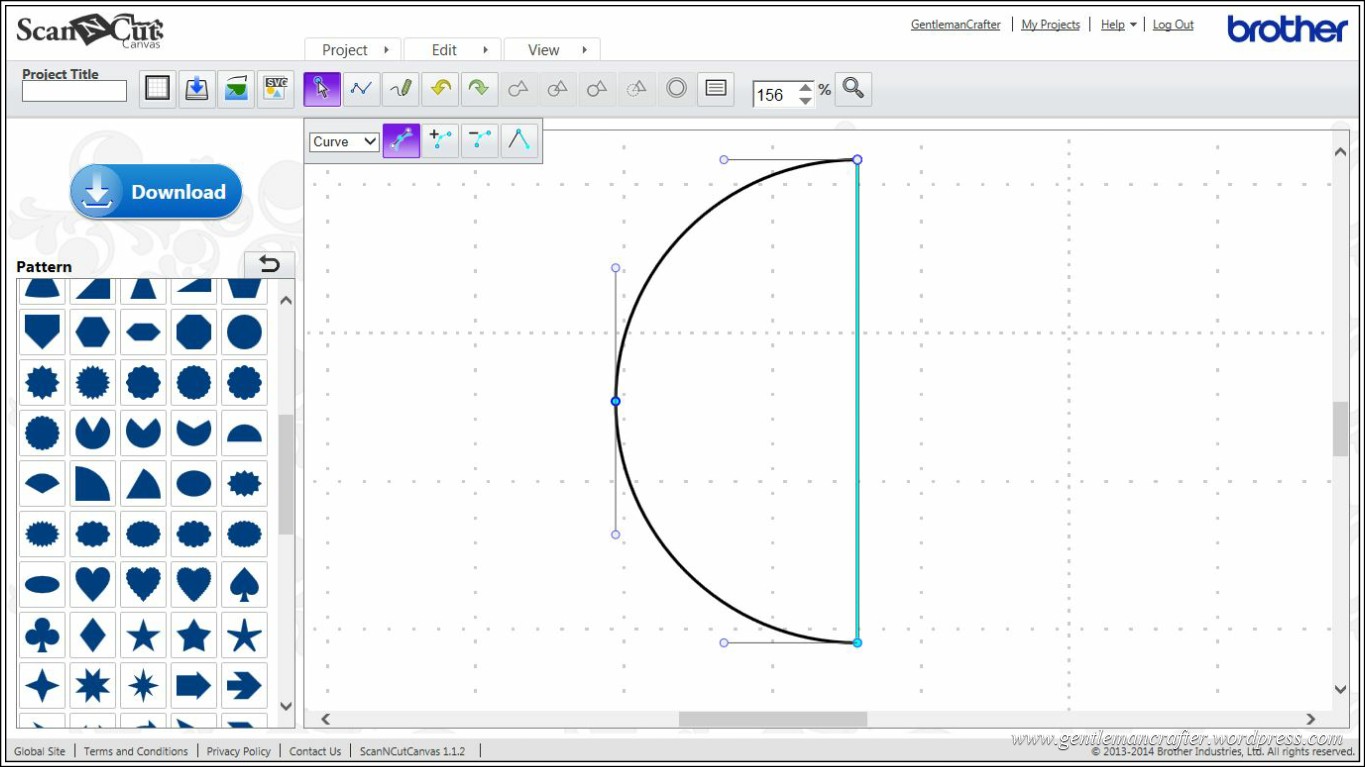The height and width of the screenshot is (767, 1365).
Task: Open the Project menu
Action: click(353, 50)
